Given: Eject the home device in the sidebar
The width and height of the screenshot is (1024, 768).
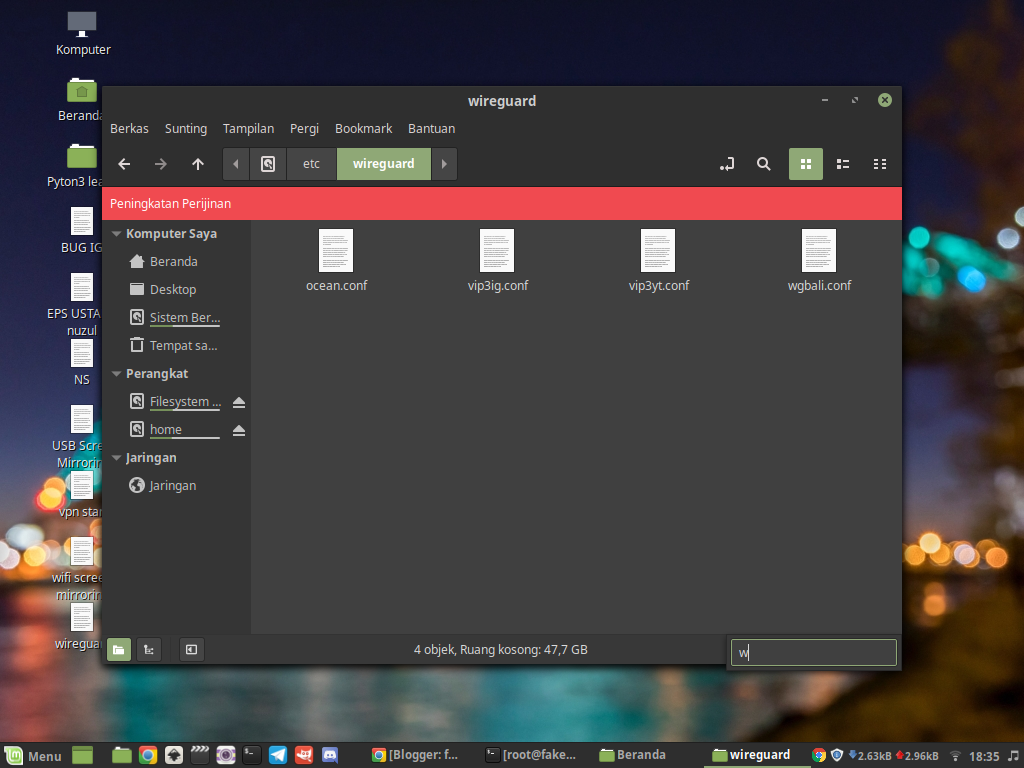Looking at the screenshot, I should pyautogui.click(x=238, y=429).
